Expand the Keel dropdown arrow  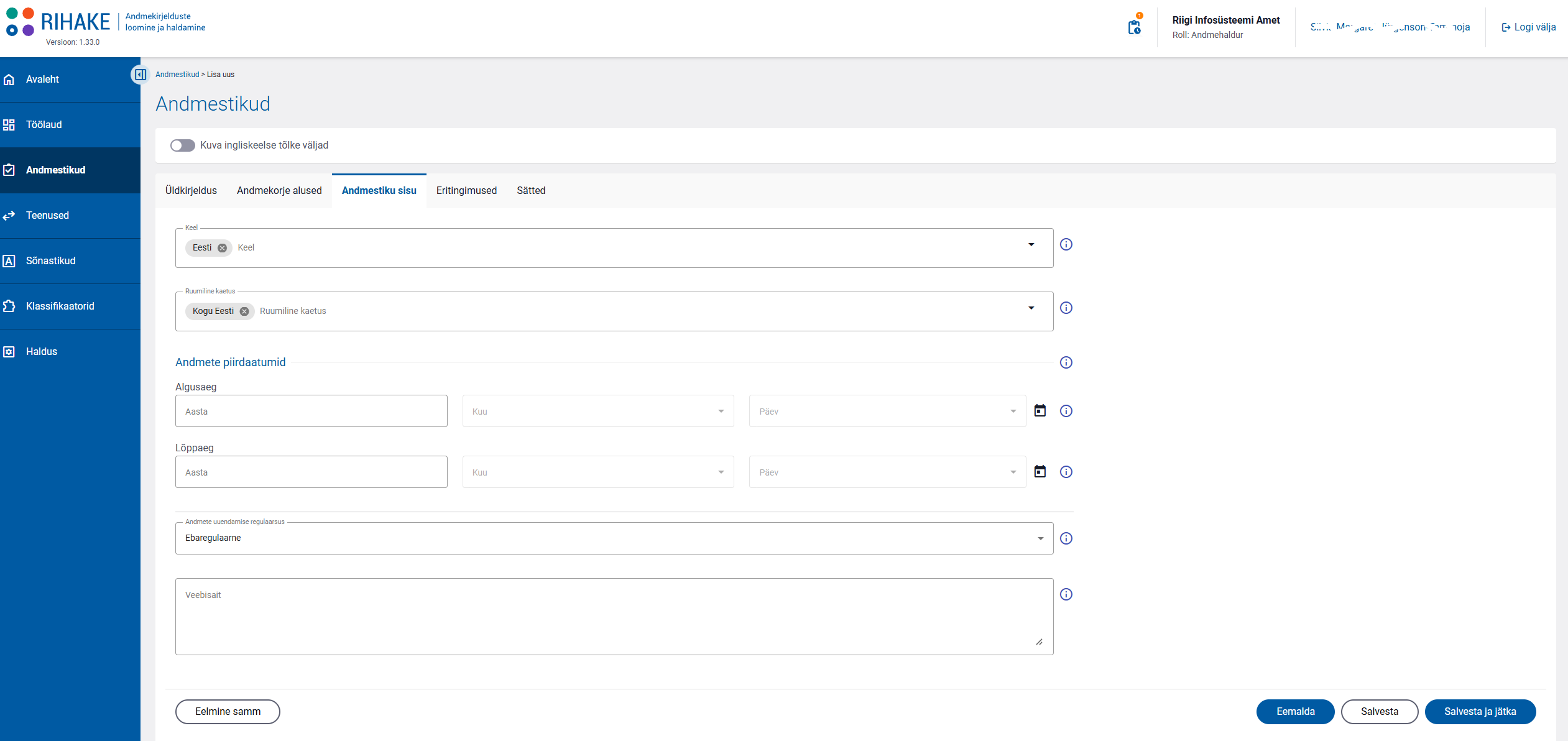1031,245
